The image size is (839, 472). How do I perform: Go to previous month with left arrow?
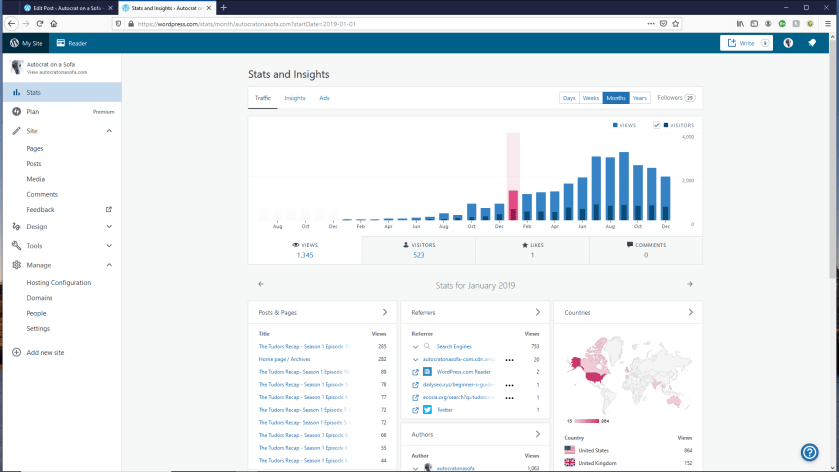(261, 284)
